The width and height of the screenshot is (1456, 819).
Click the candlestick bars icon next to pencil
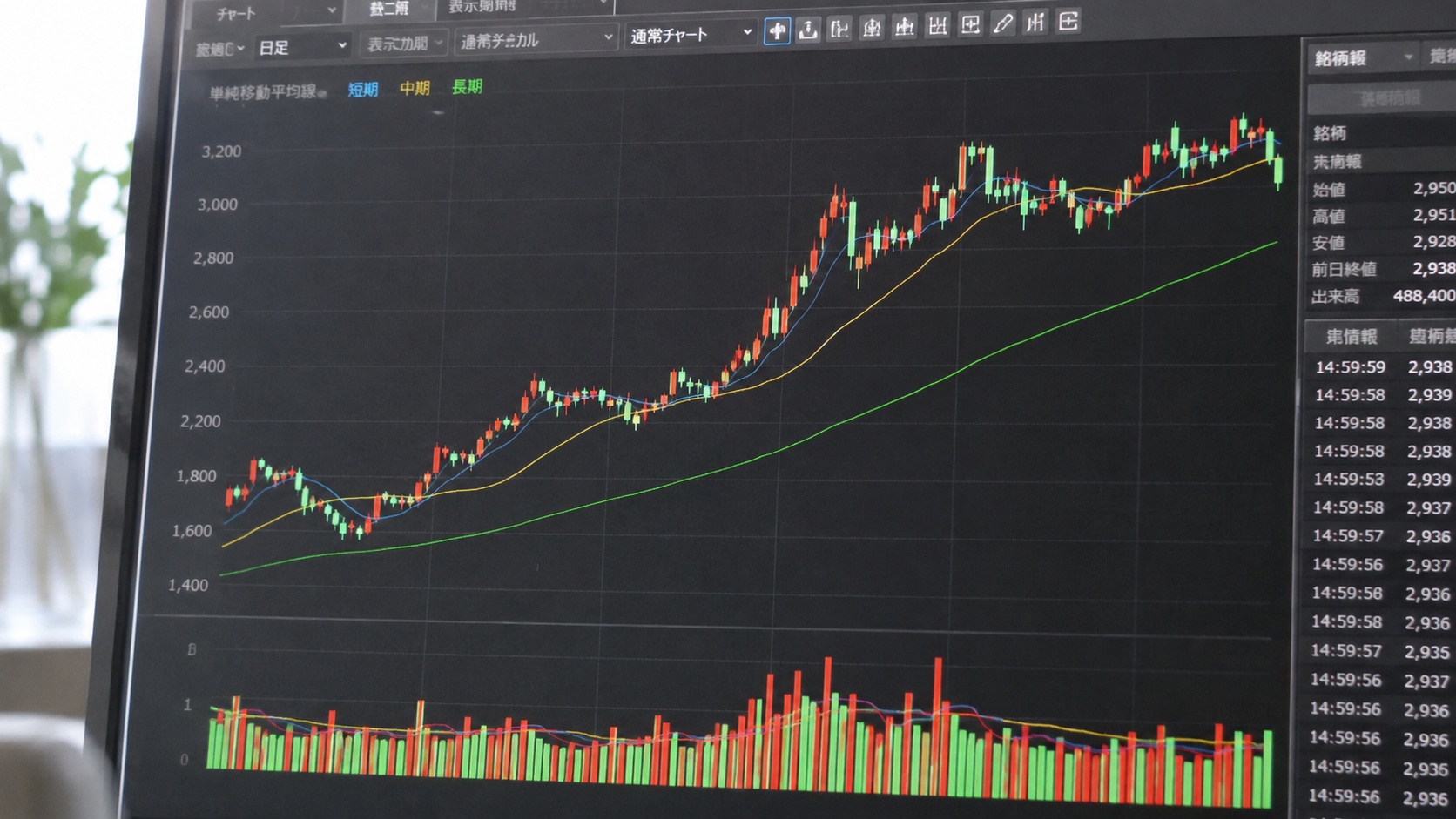pos(1035,23)
